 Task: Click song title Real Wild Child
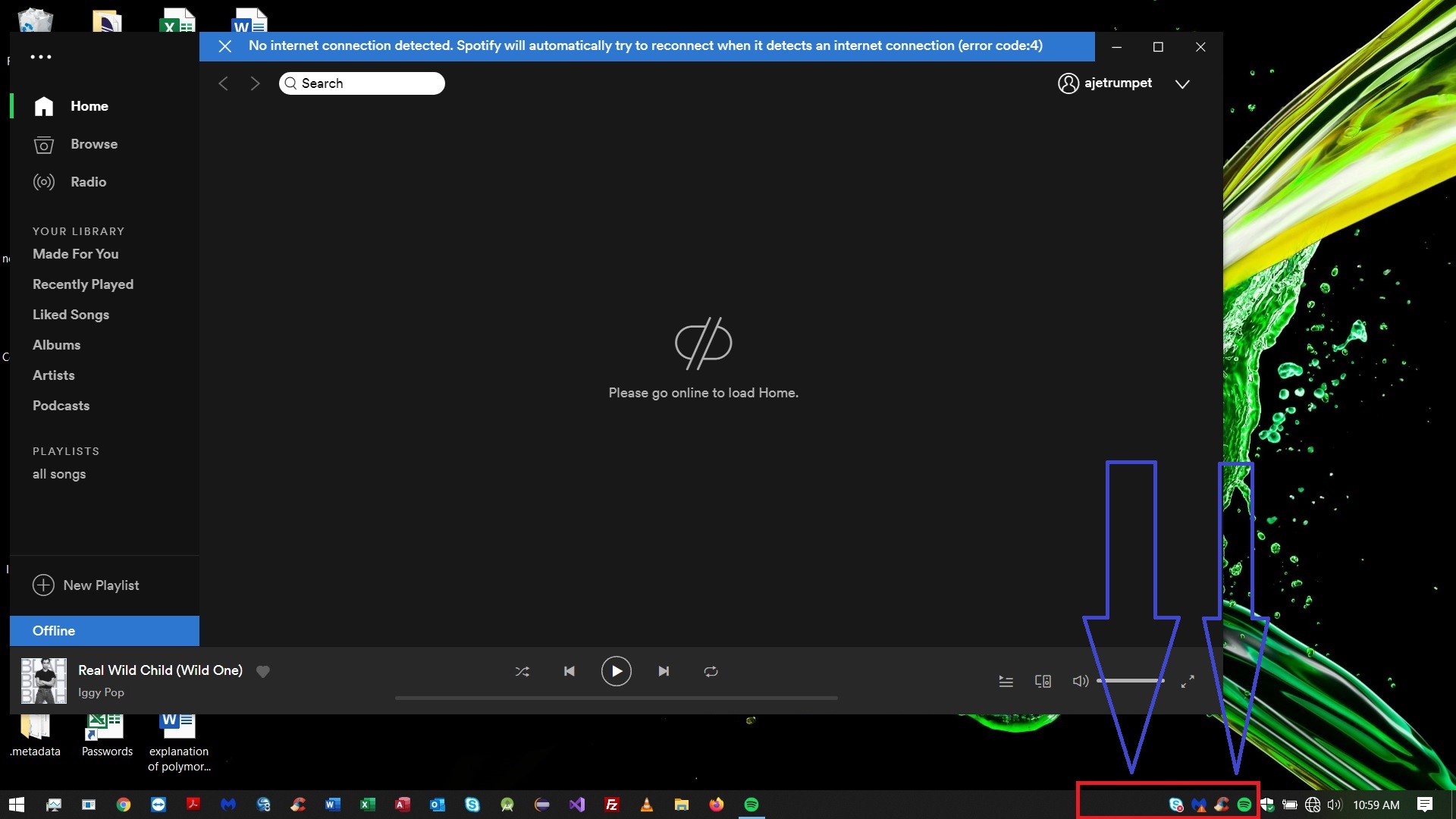pos(160,670)
